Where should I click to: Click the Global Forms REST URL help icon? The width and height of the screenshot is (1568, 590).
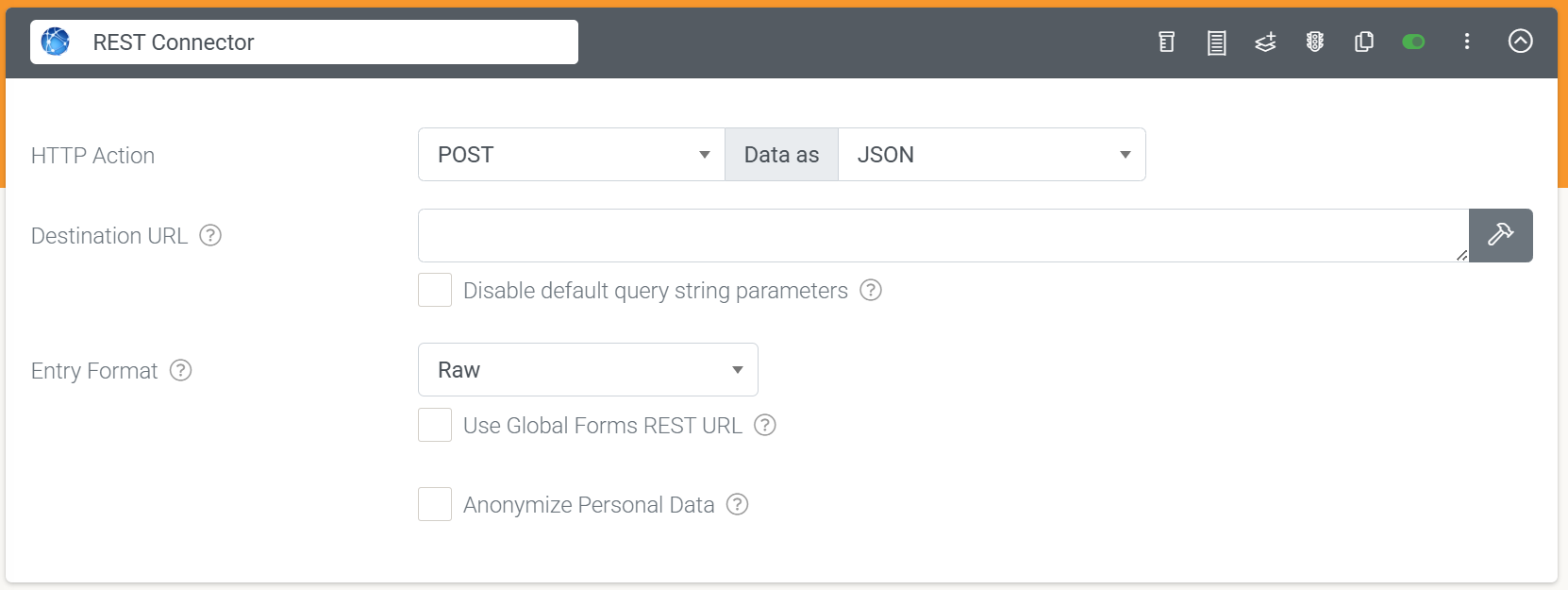[765, 425]
